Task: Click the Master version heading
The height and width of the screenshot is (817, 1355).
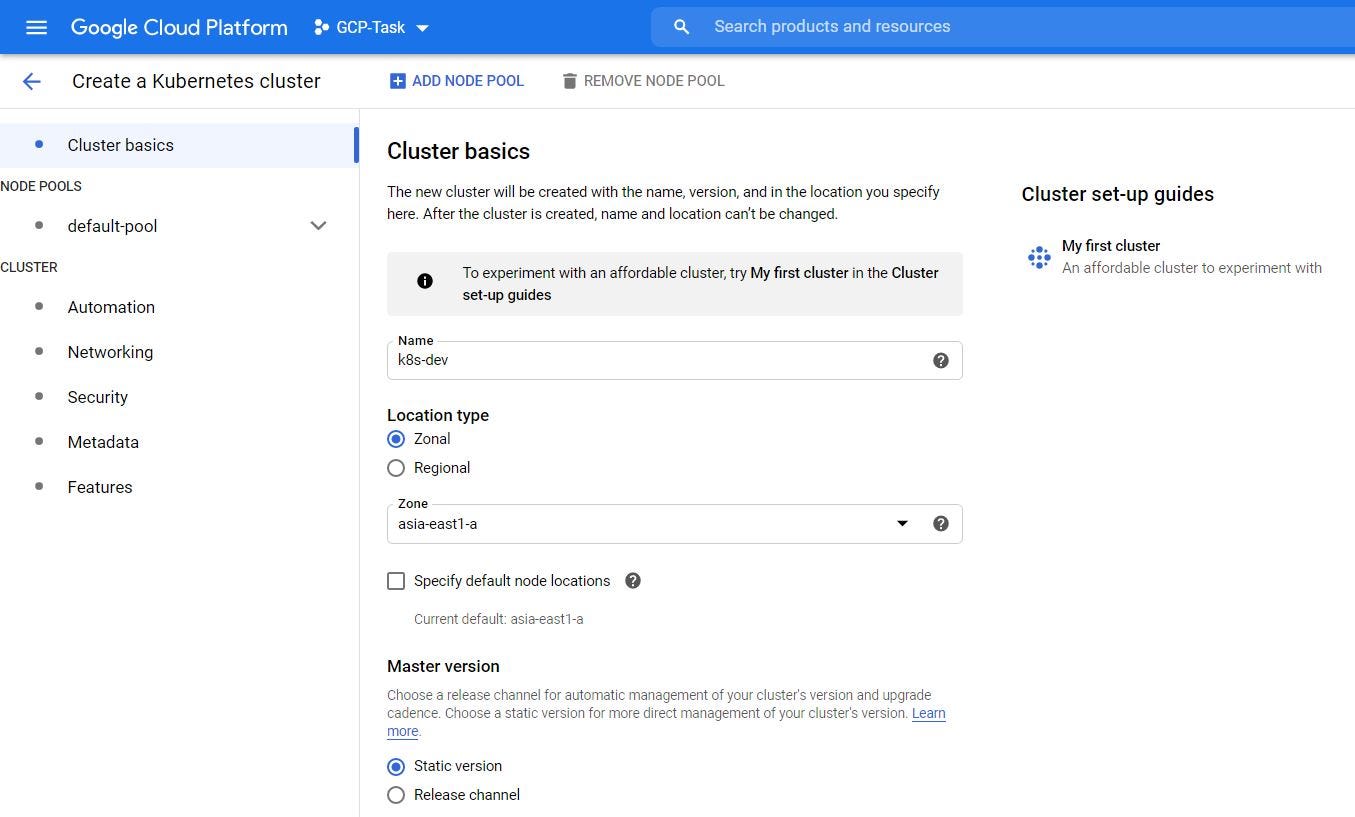Action: 443,666
